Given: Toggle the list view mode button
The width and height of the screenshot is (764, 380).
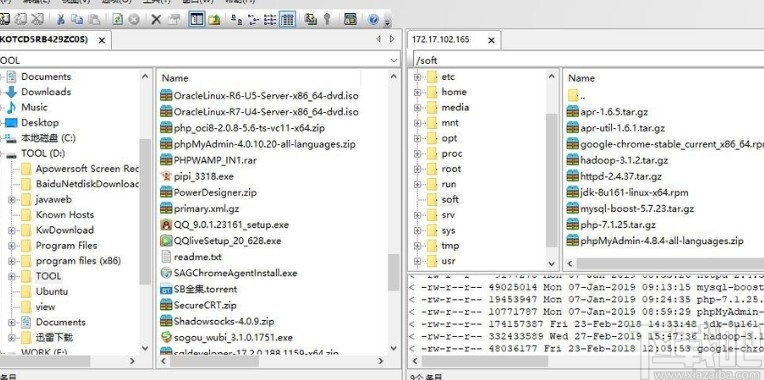Looking at the screenshot, I should point(269,19).
